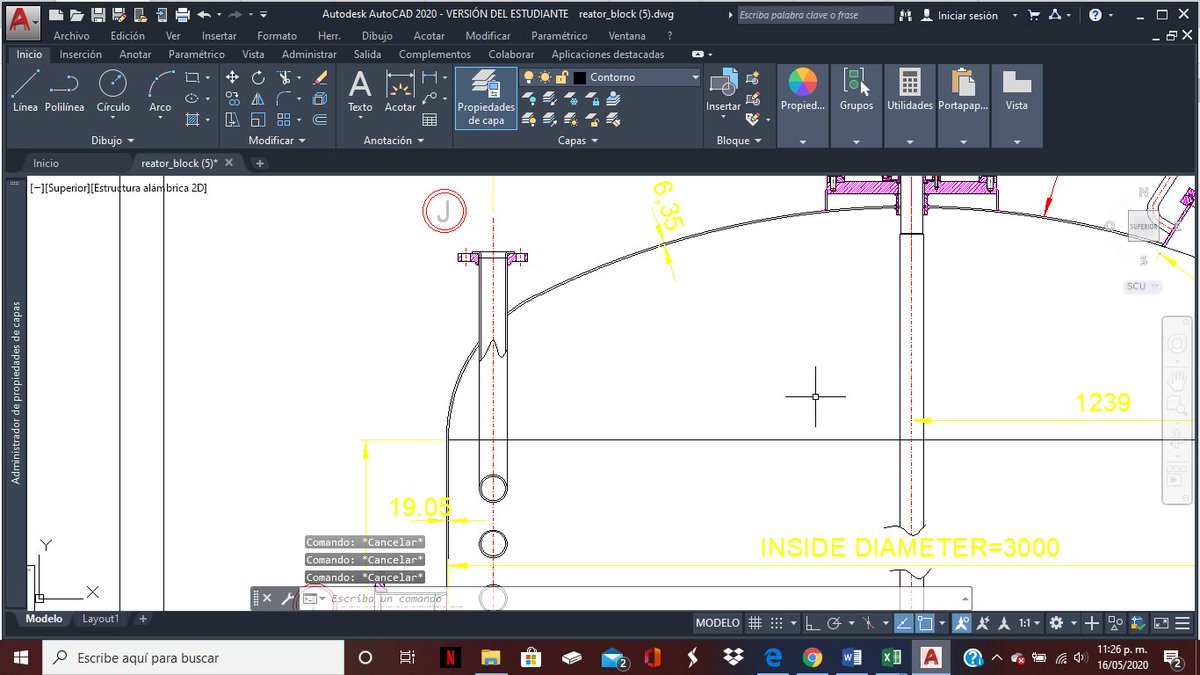This screenshot has width=1200, height=675.
Task: Switch to the Inserción ribbon tab
Action: click(x=81, y=54)
